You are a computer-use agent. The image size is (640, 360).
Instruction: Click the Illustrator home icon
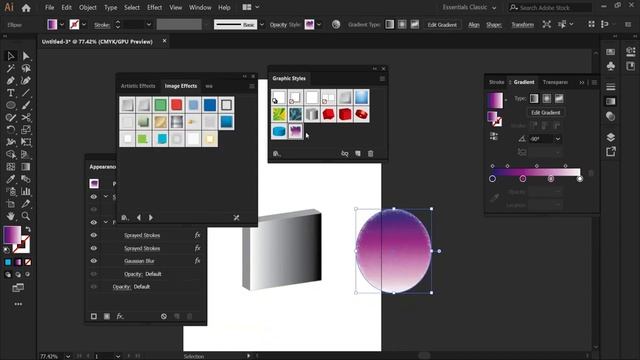click(x=26, y=8)
